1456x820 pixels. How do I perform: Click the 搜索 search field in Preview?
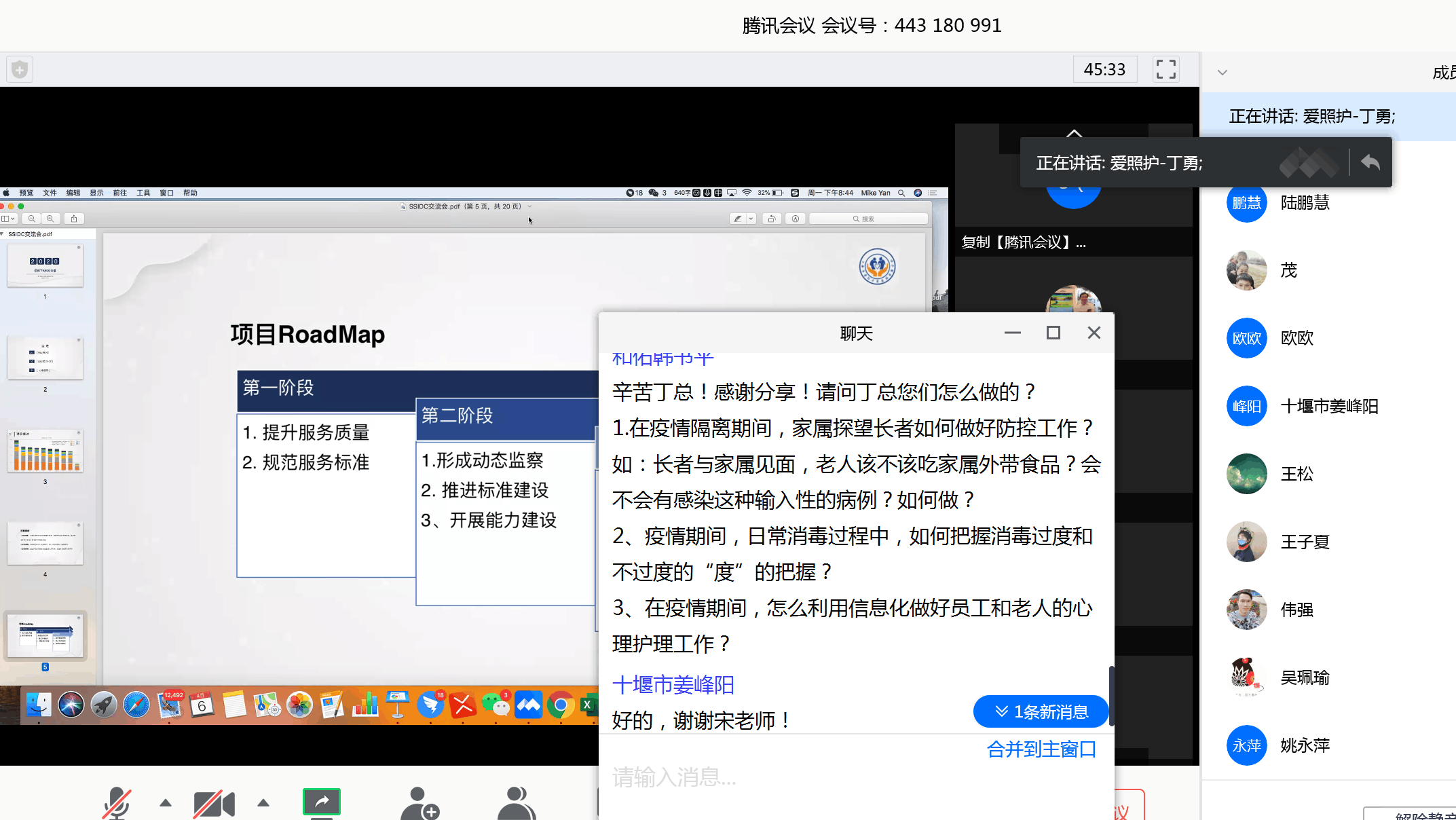point(869,219)
